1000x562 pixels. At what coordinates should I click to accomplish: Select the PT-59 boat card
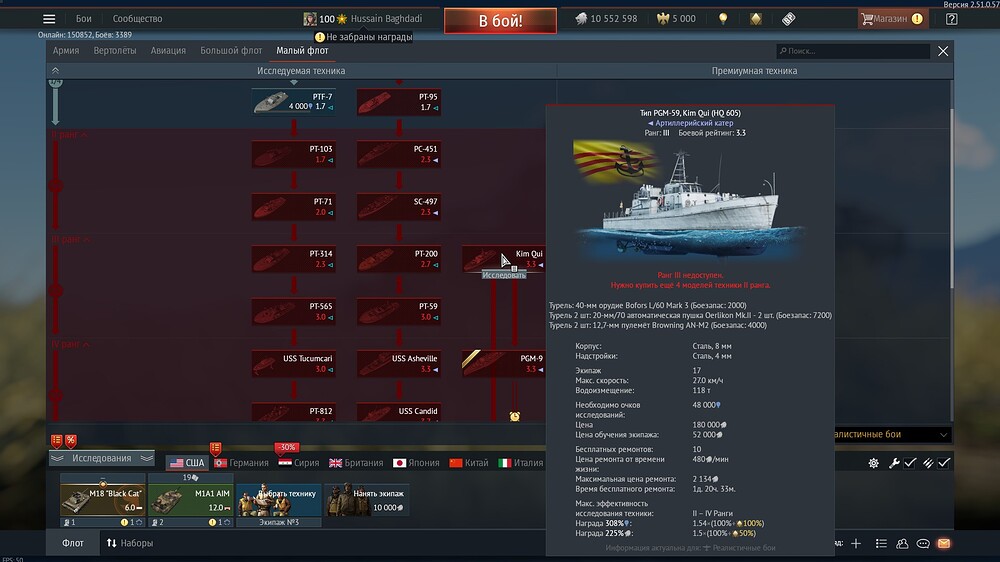(399, 312)
